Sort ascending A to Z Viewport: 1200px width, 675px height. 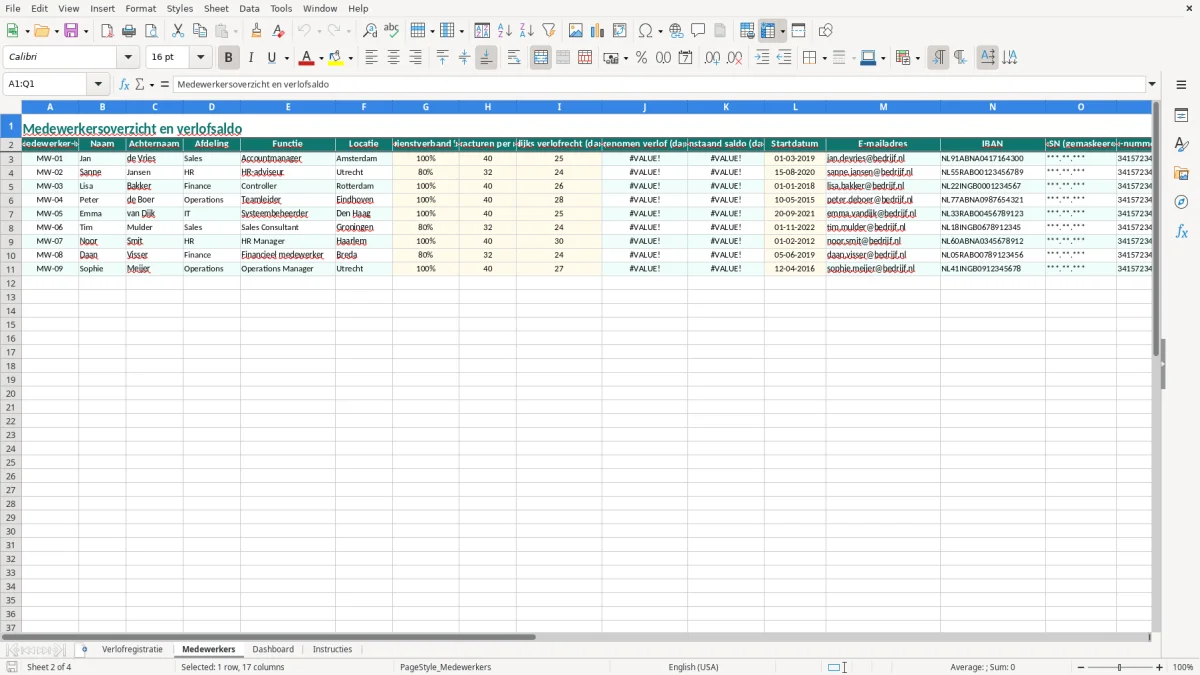[x=505, y=31]
